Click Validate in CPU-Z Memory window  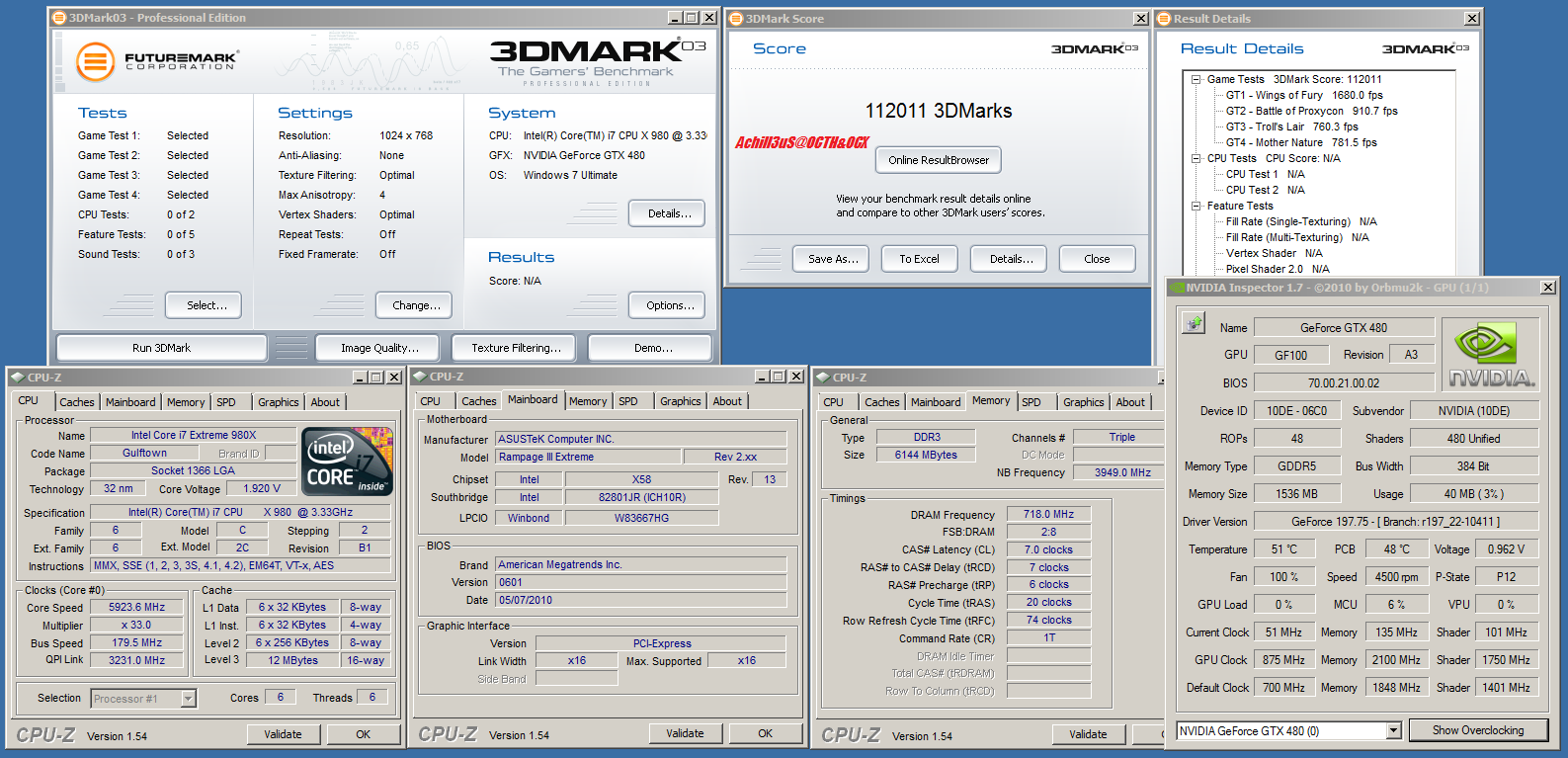(1088, 734)
